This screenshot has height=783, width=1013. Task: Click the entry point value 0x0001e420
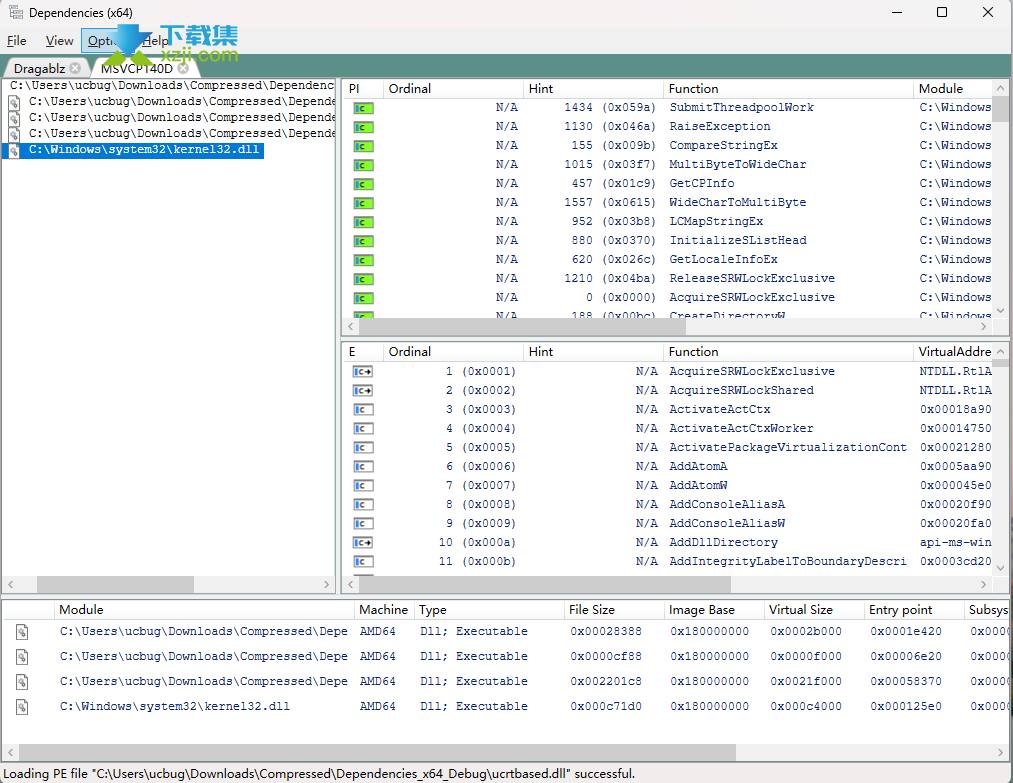[906, 632]
